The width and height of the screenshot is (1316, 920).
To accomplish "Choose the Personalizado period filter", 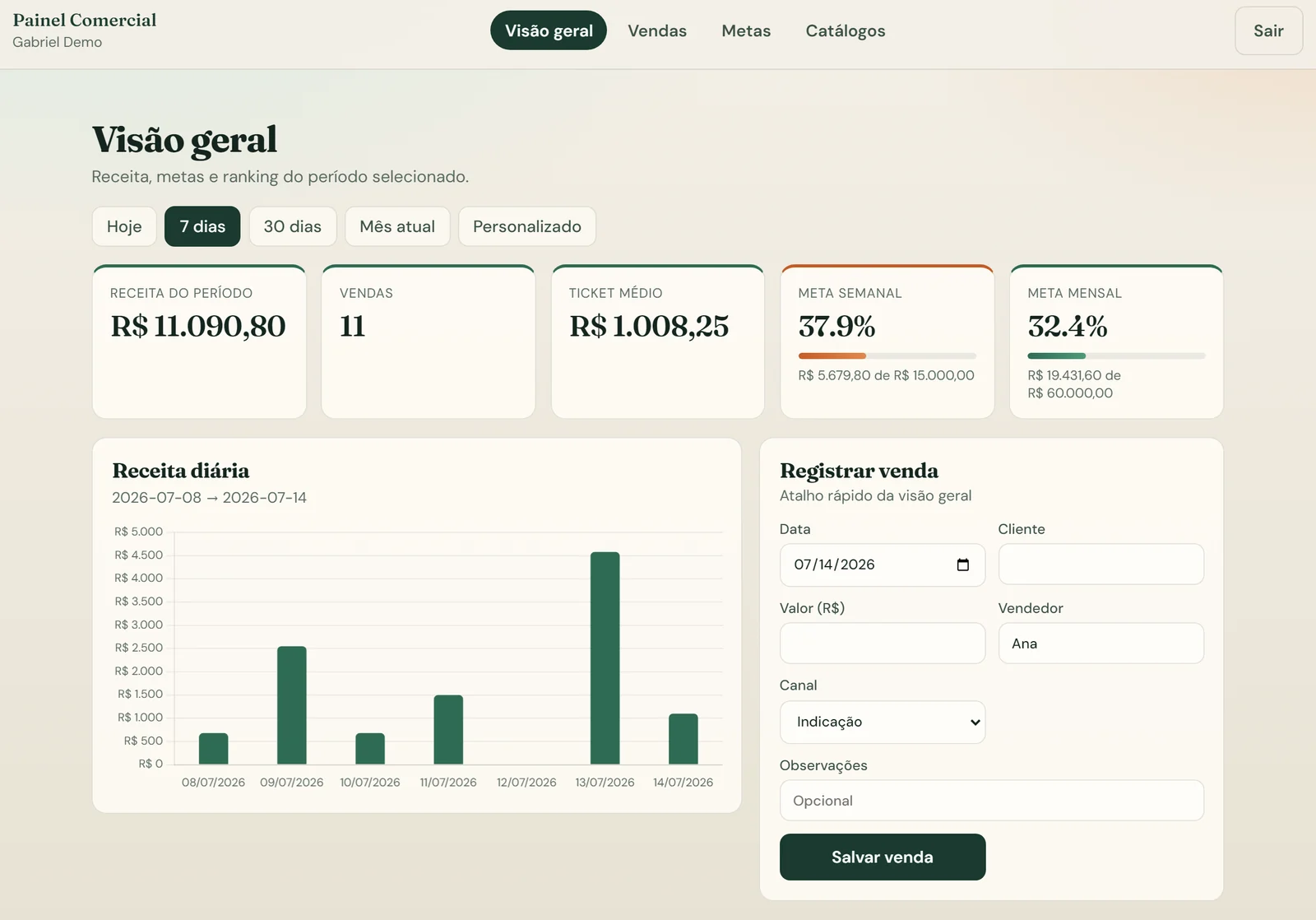I will pyautogui.click(x=527, y=226).
